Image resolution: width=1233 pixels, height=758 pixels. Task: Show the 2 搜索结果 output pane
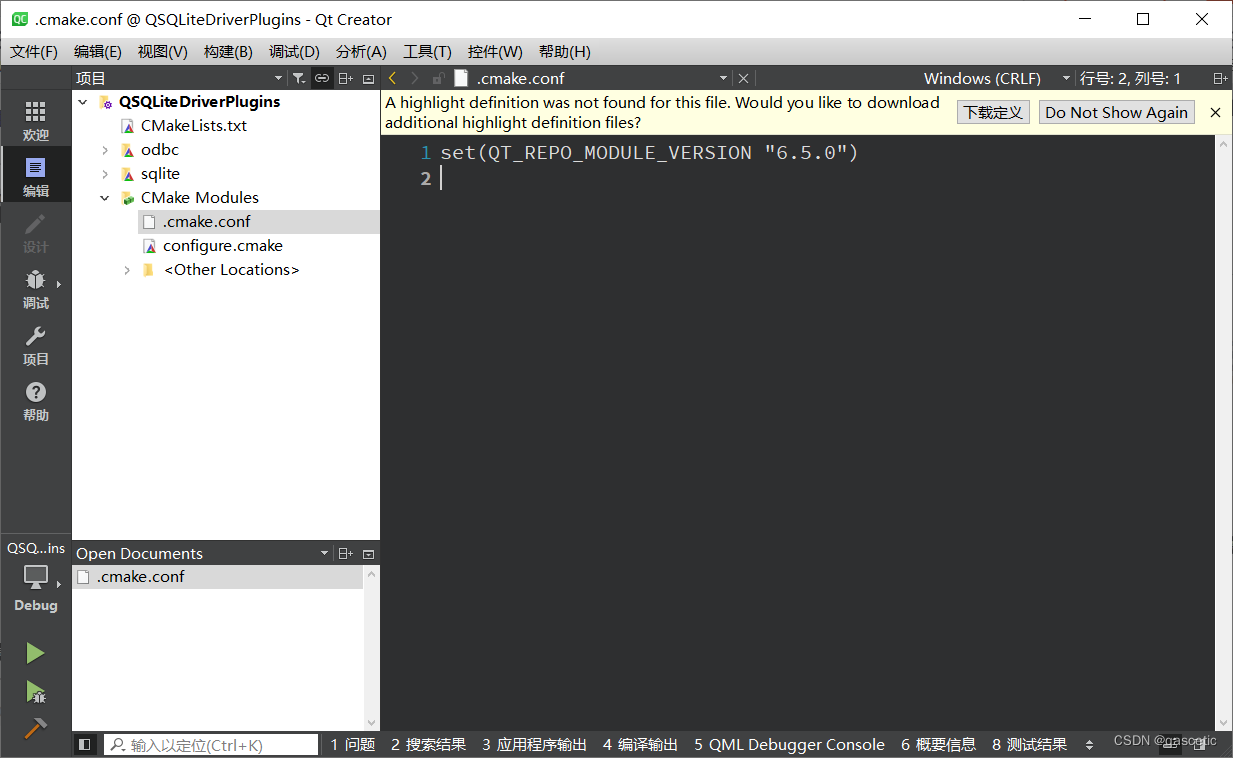point(428,744)
